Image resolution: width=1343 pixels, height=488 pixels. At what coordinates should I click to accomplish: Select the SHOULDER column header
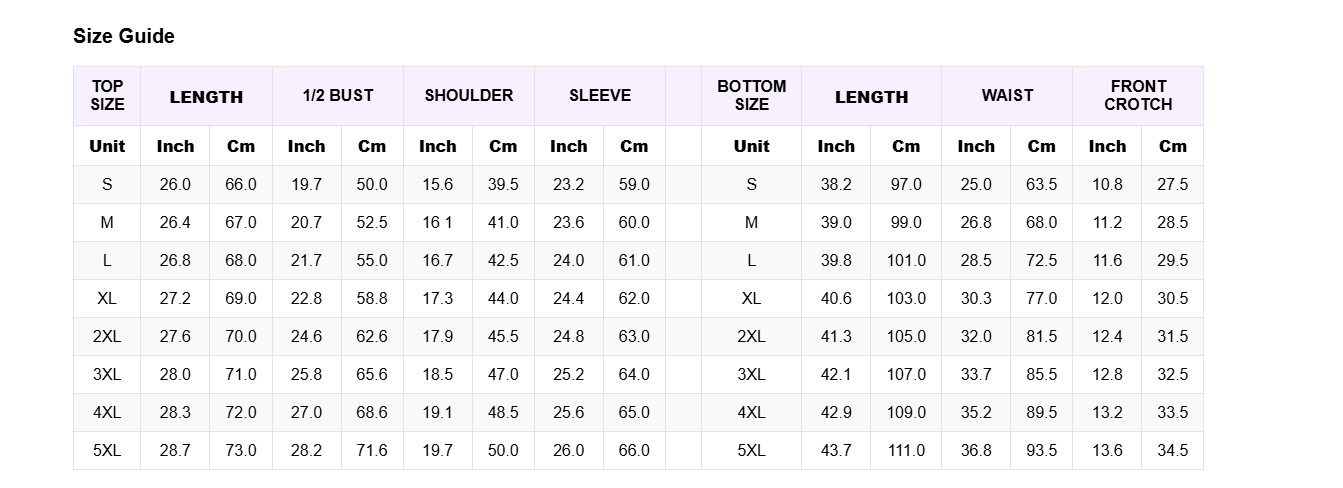tap(469, 96)
